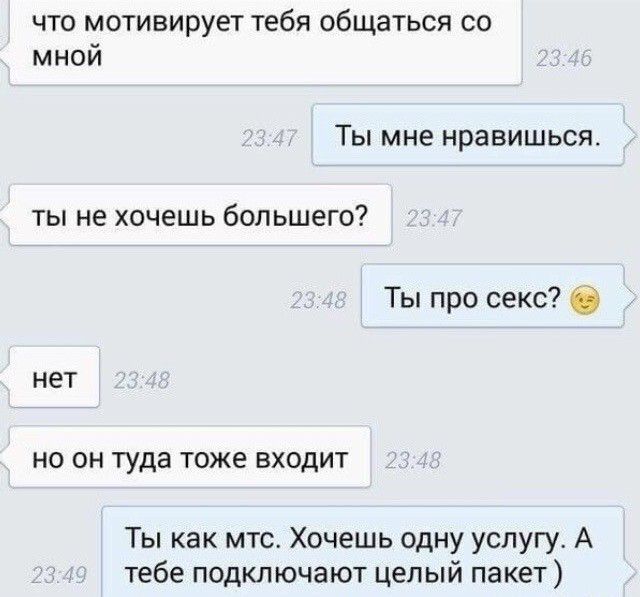Click the winking emoji in the message

586,301
